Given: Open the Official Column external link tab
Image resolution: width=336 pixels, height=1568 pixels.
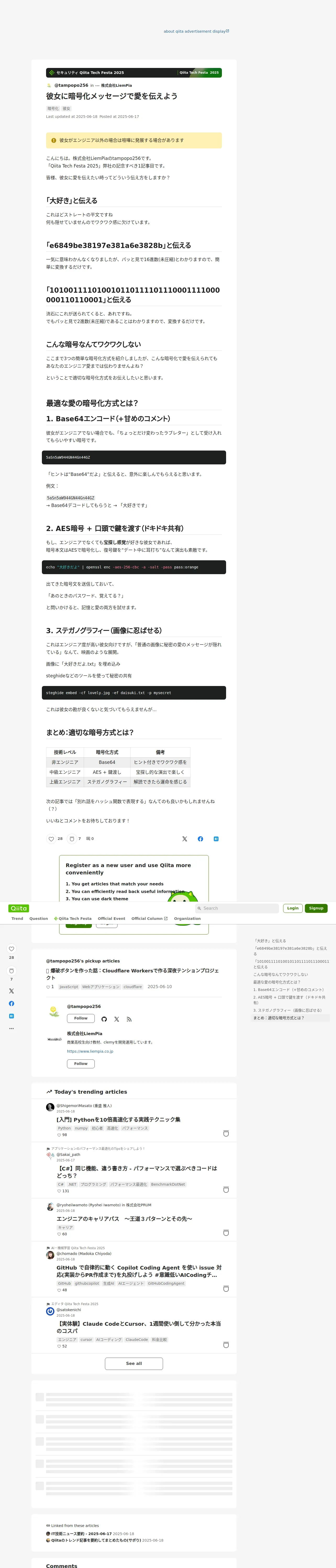Looking at the screenshot, I should pyautogui.click(x=149, y=919).
